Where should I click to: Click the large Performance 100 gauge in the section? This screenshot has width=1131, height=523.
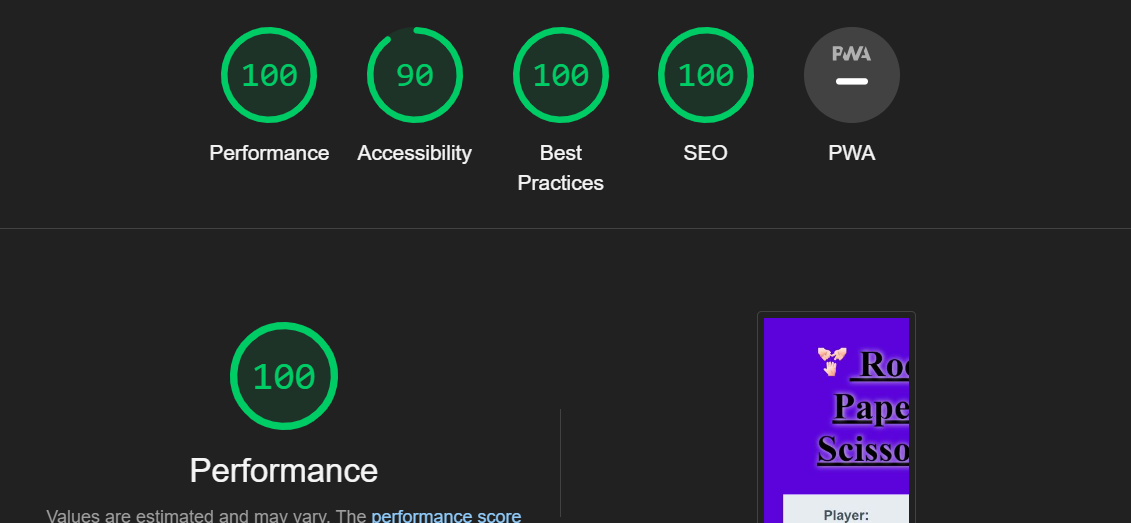(x=283, y=376)
